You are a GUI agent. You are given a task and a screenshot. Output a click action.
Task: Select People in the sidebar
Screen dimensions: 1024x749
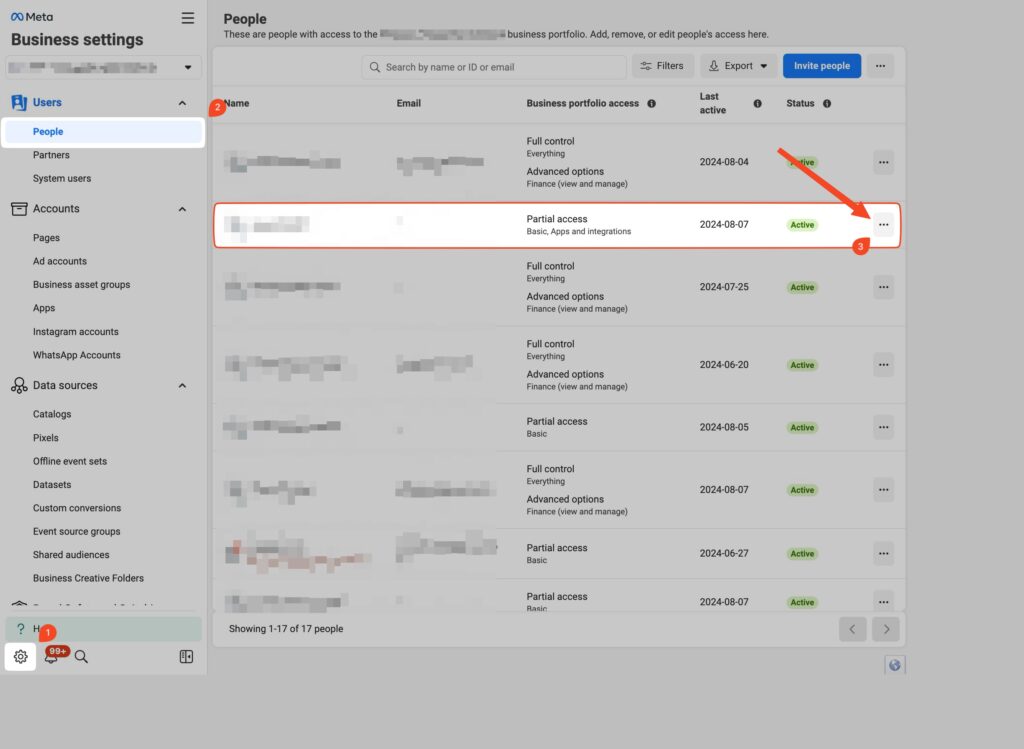pos(103,132)
